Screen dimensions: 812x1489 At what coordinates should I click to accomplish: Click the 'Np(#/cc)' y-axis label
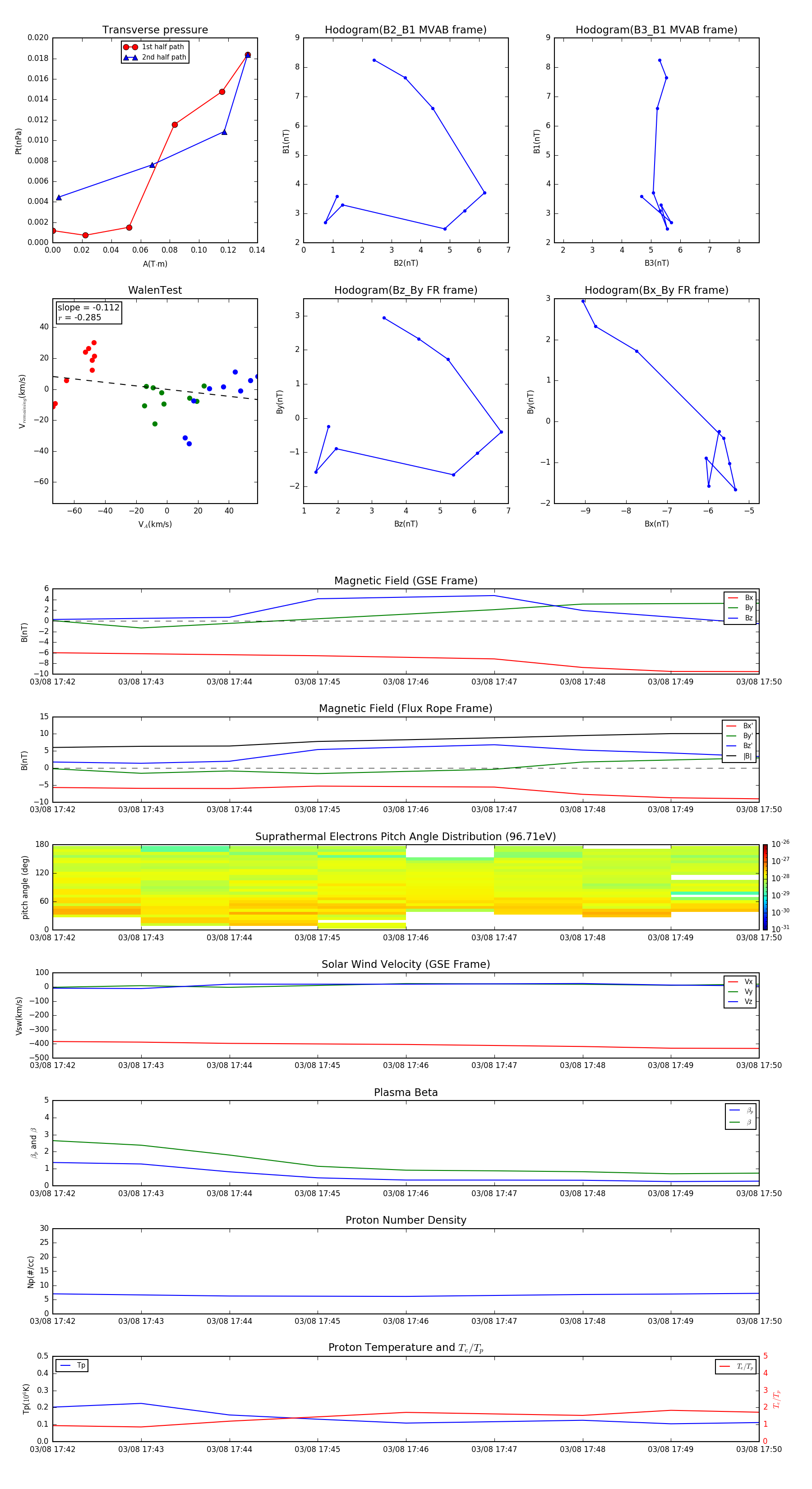coord(31,1272)
